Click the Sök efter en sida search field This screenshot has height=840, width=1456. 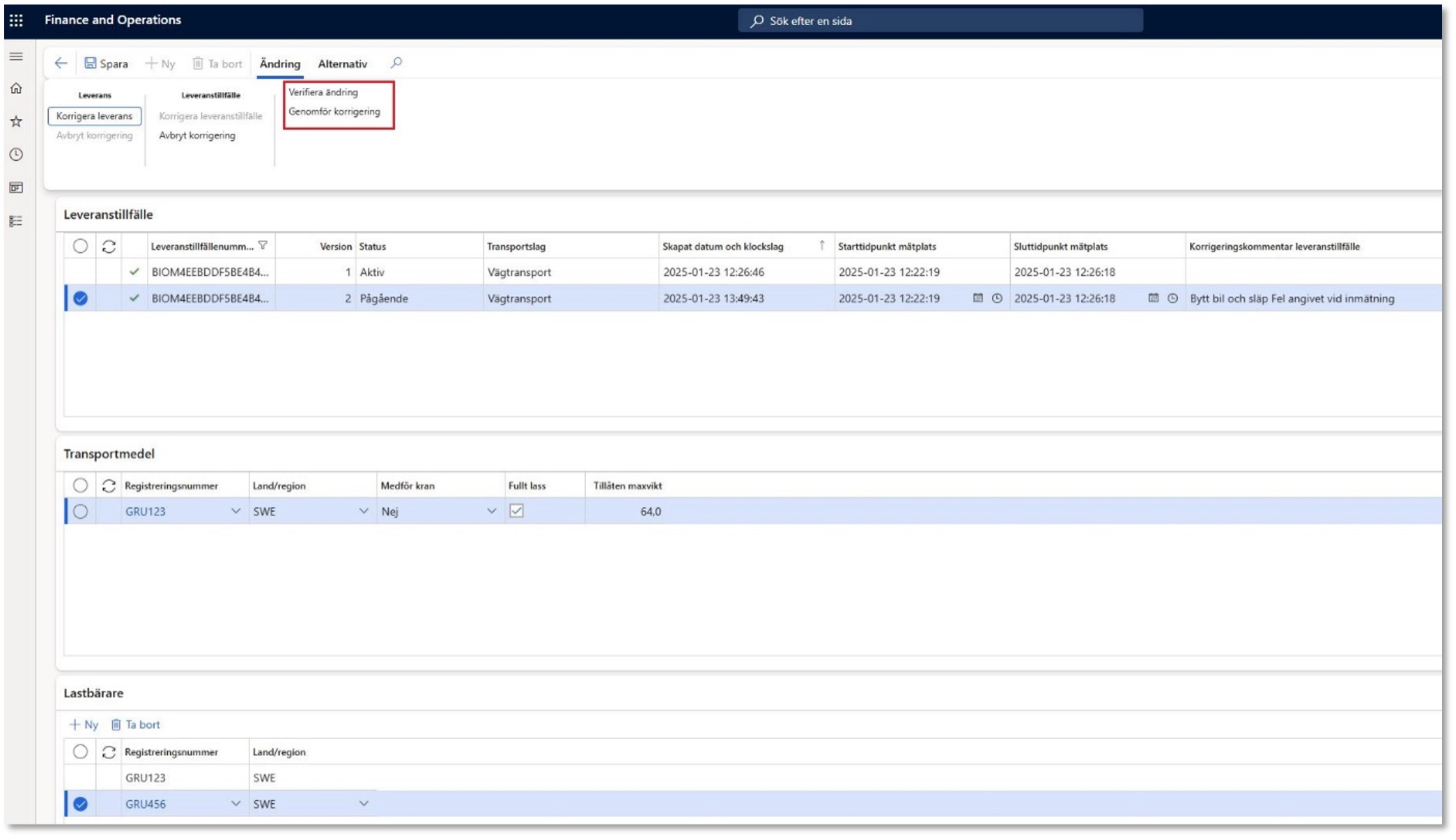point(940,21)
